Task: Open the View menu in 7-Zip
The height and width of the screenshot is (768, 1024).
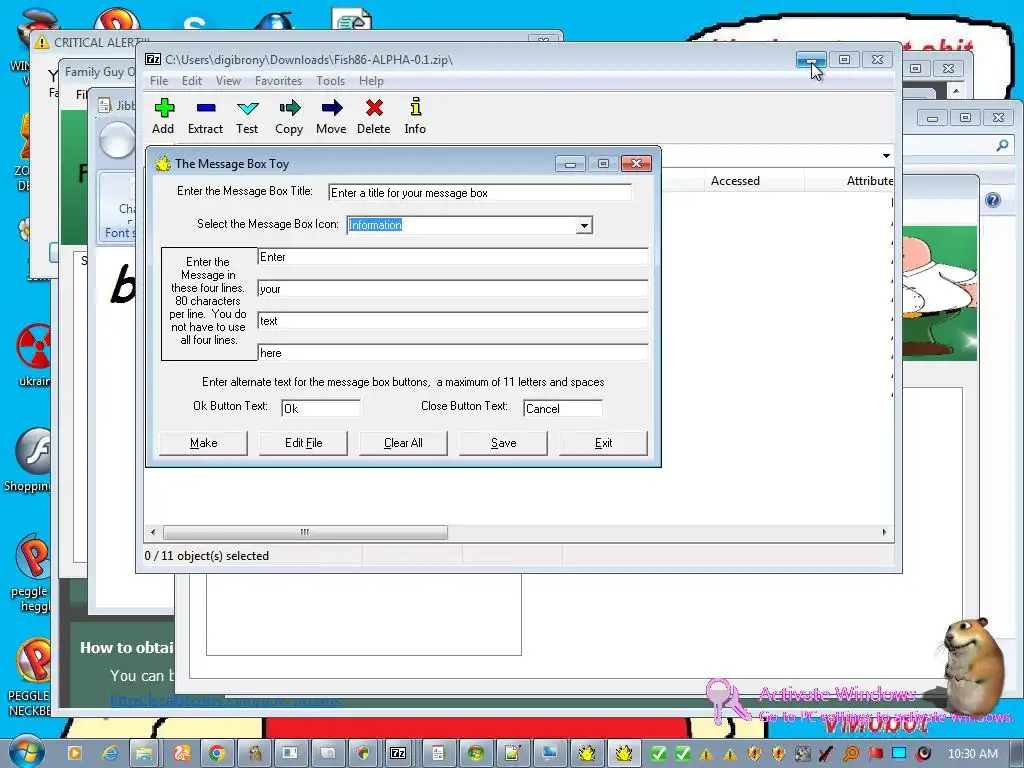Action: [228, 81]
